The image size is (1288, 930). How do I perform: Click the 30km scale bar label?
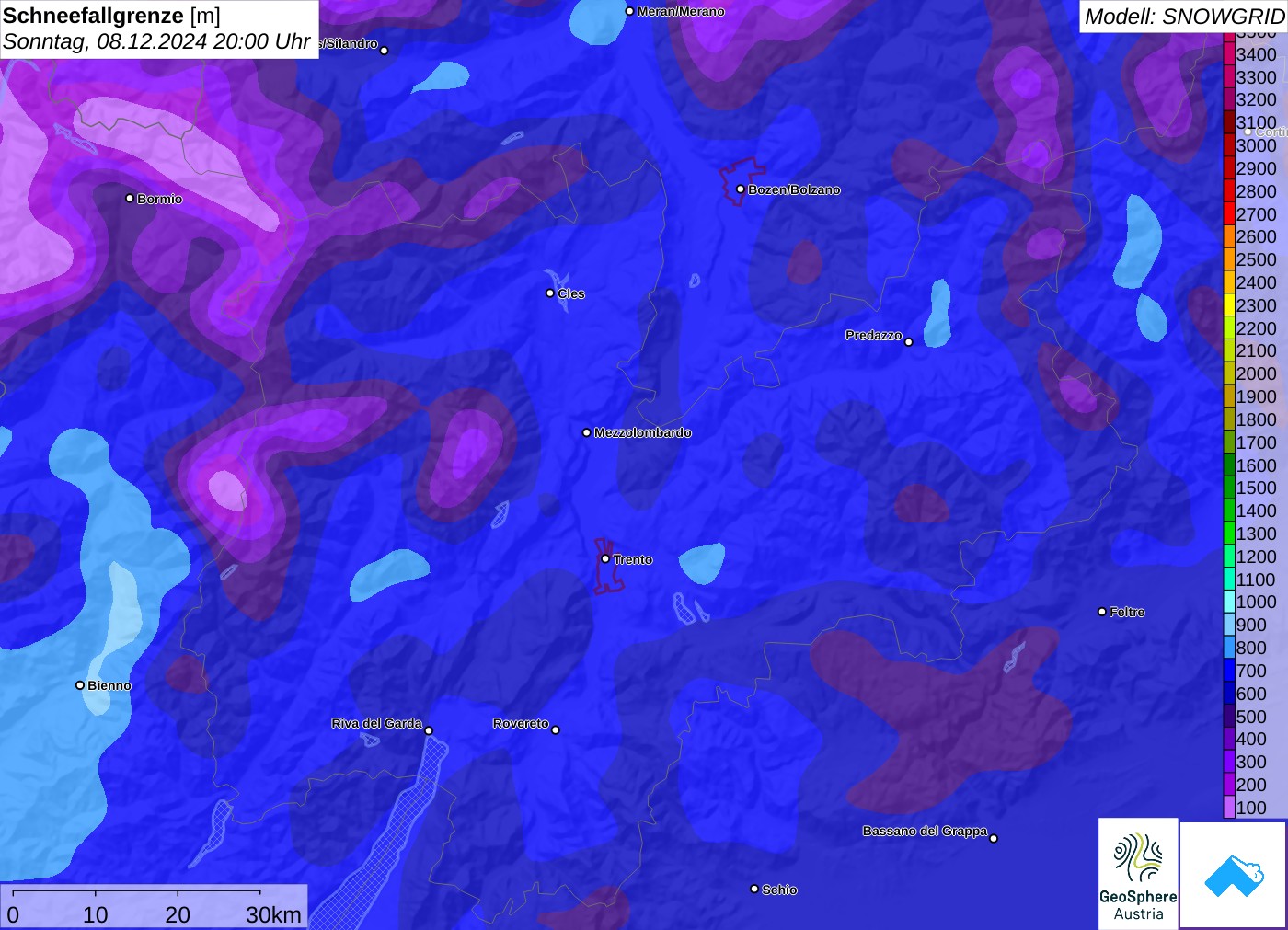[x=273, y=914]
